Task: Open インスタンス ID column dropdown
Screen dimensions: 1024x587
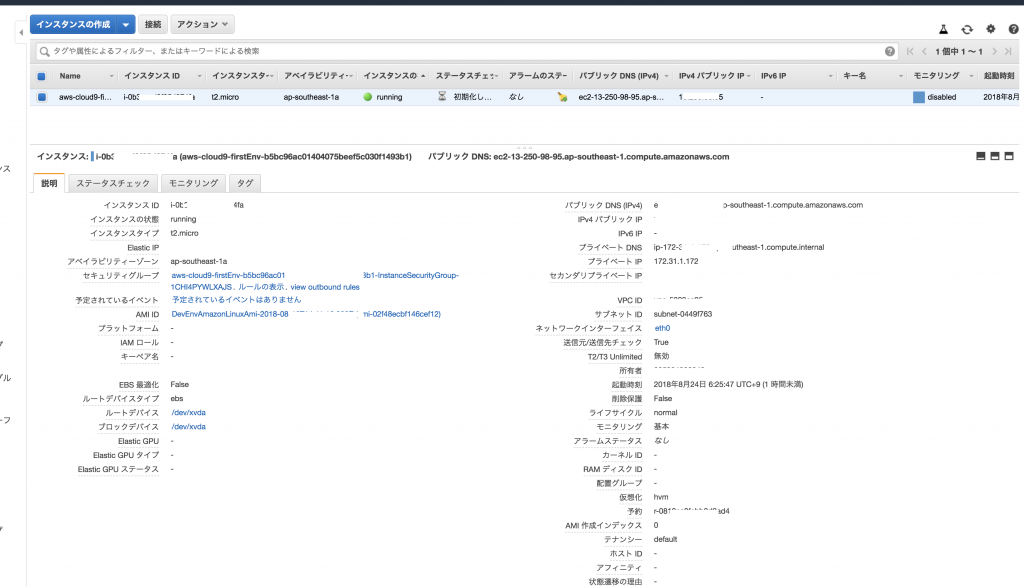Action: click(x=199, y=76)
